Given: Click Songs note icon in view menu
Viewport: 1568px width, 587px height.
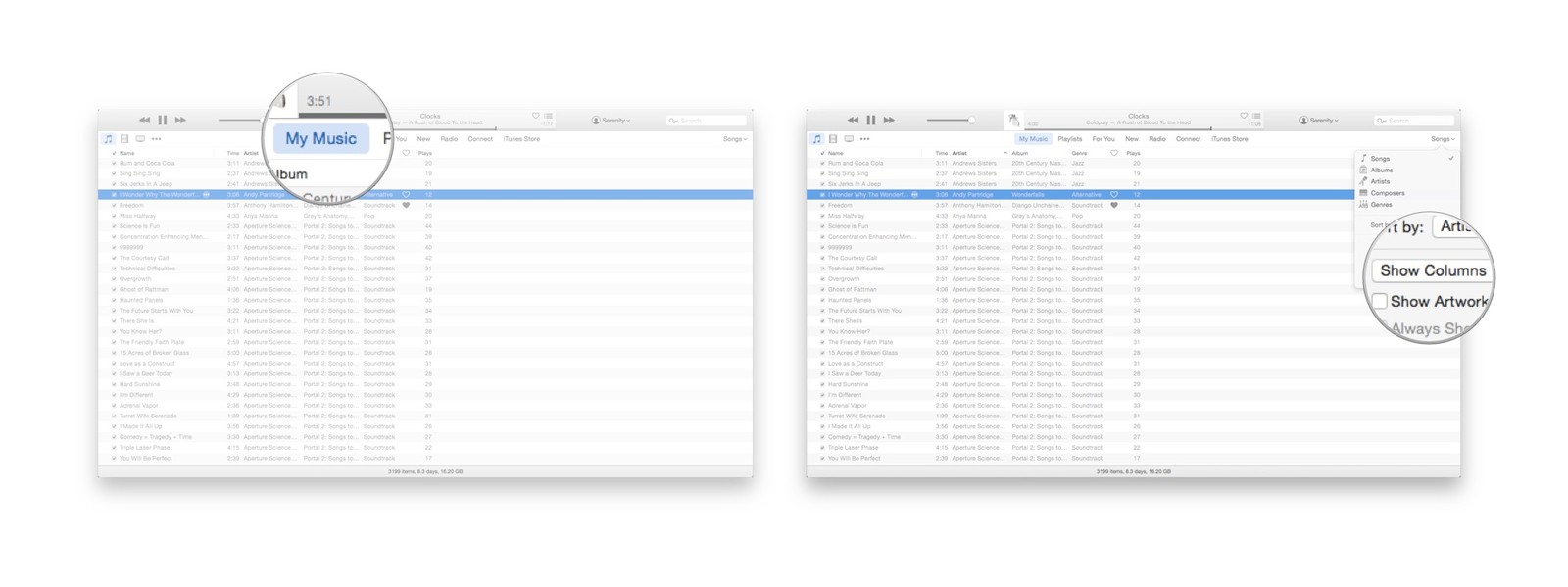Looking at the screenshot, I should (x=1363, y=158).
